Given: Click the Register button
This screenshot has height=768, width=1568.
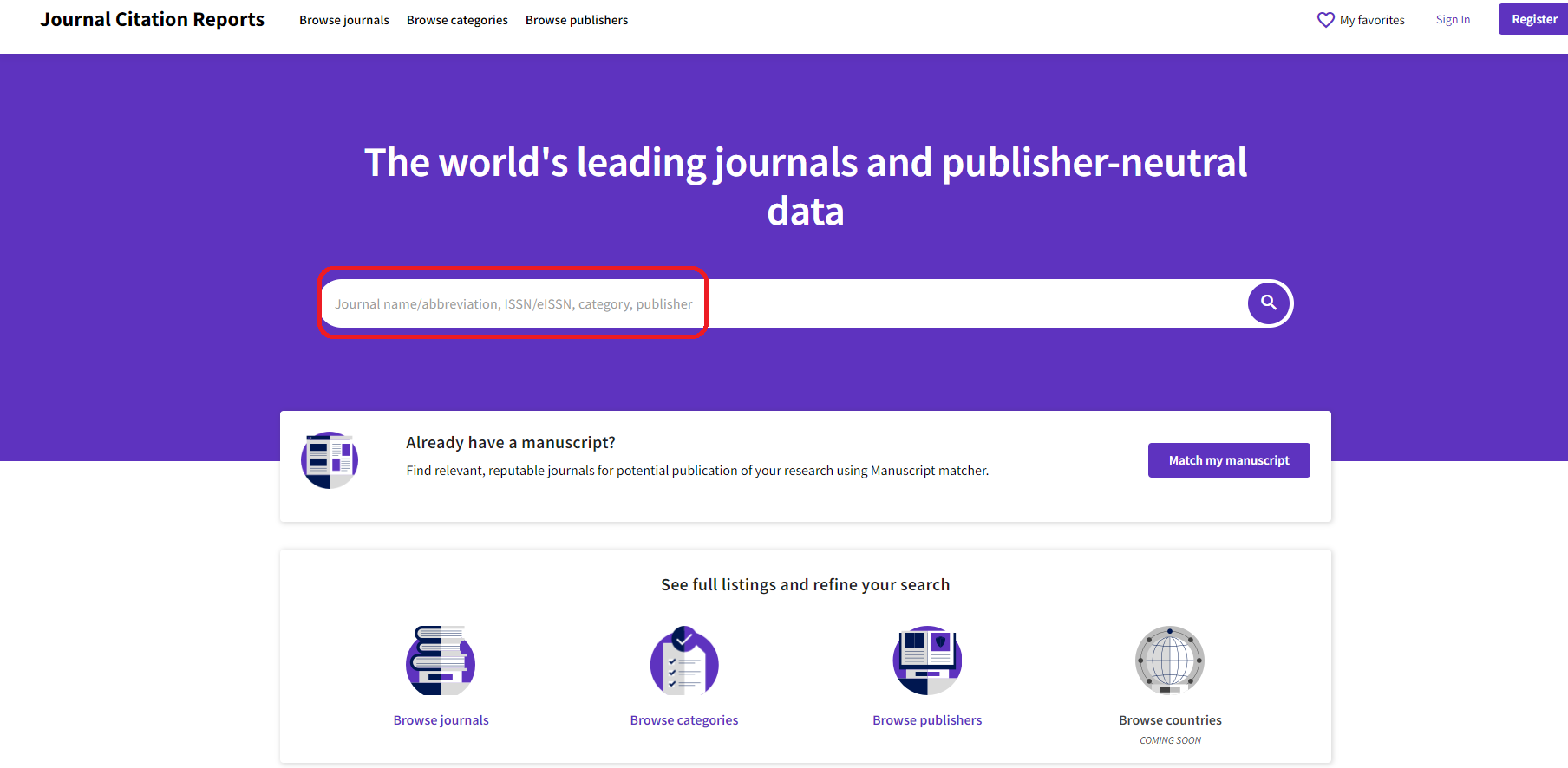Looking at the screenshot, I should 1533,19.
